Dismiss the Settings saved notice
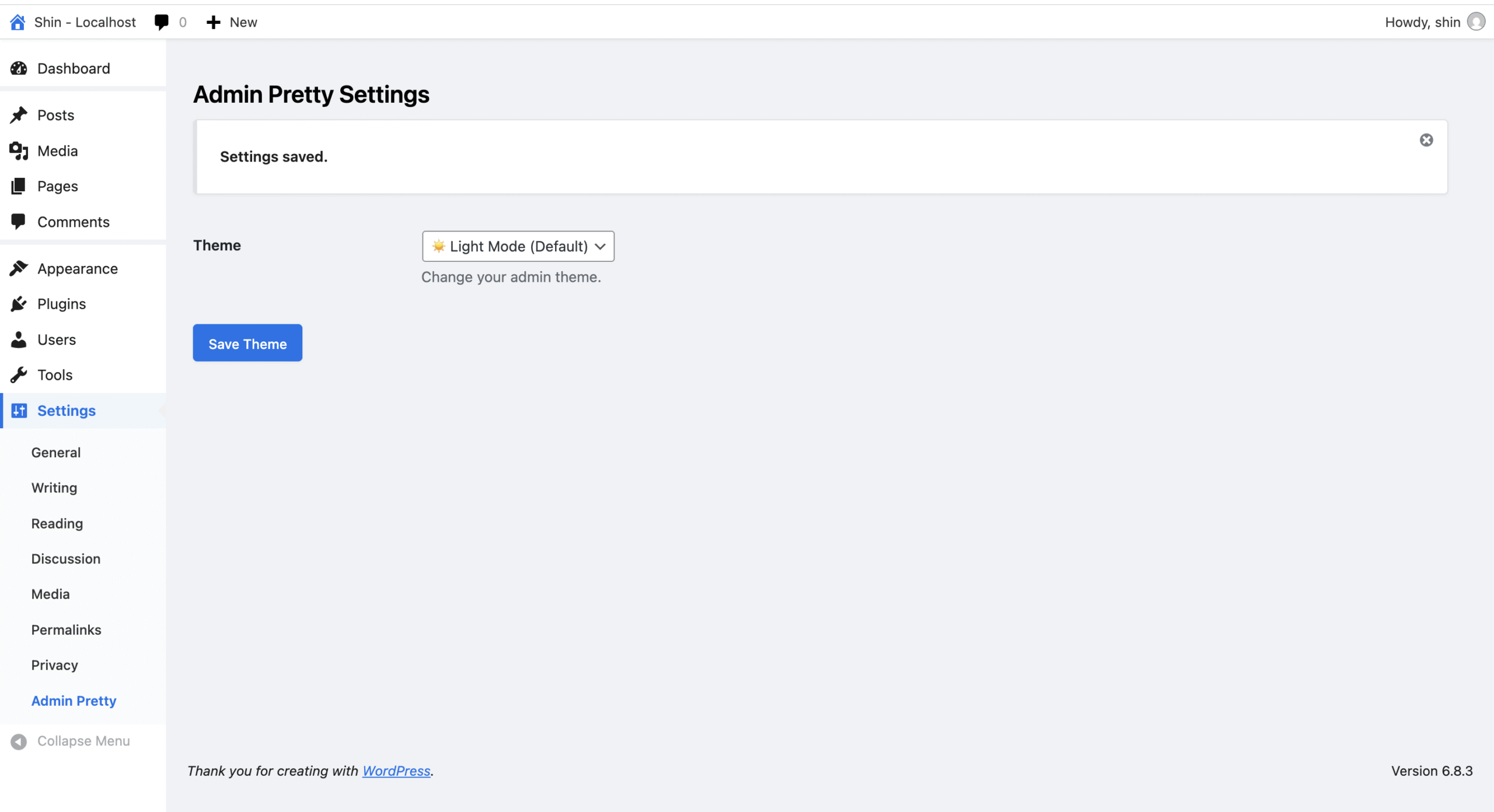This screenshot has height=812, width=1494. pos(1426,139)
